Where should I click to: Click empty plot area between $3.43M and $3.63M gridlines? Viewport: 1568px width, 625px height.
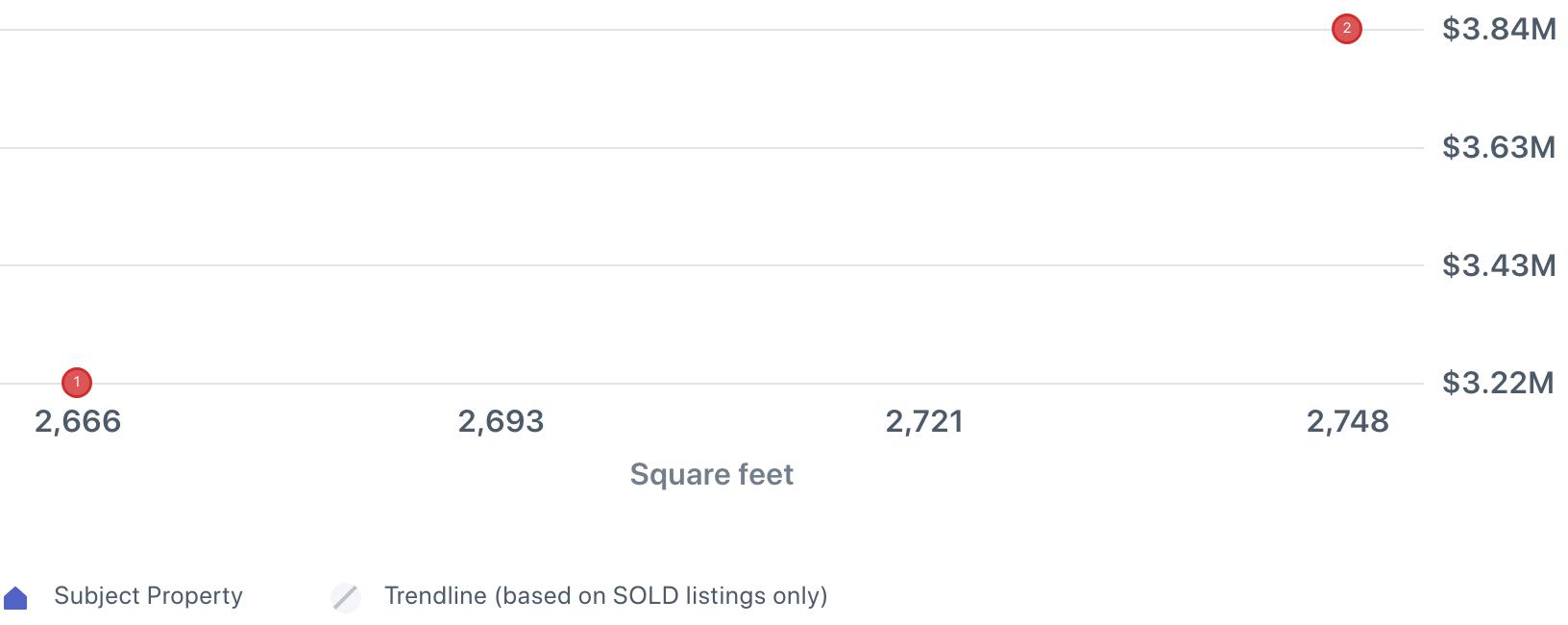pyautogui.click(x=711, y=207)
